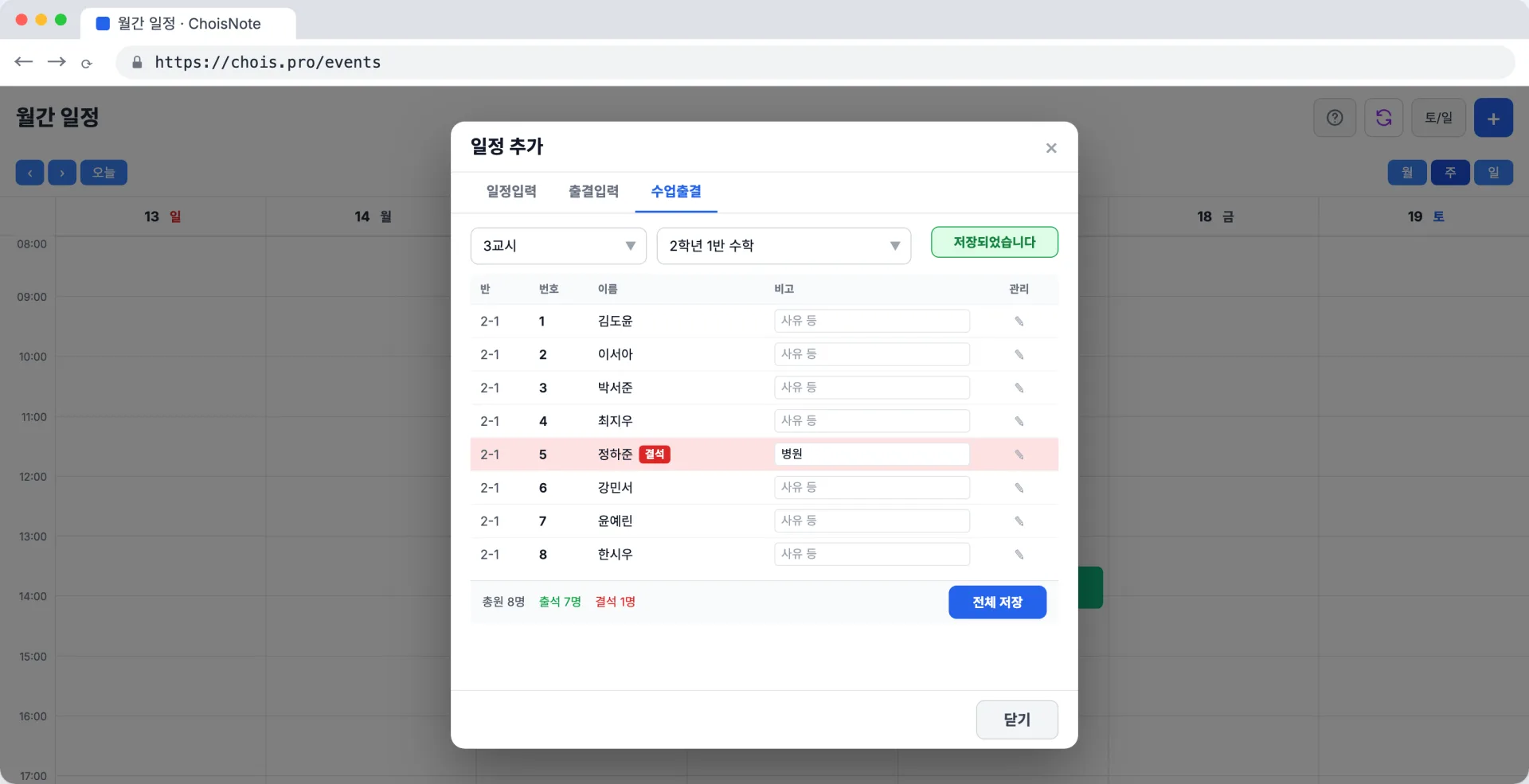The width and height of the screenshot is (1529, 784).
Task: Toggle the 토/일 weekend display button
Action: [x=1438, y=118]
